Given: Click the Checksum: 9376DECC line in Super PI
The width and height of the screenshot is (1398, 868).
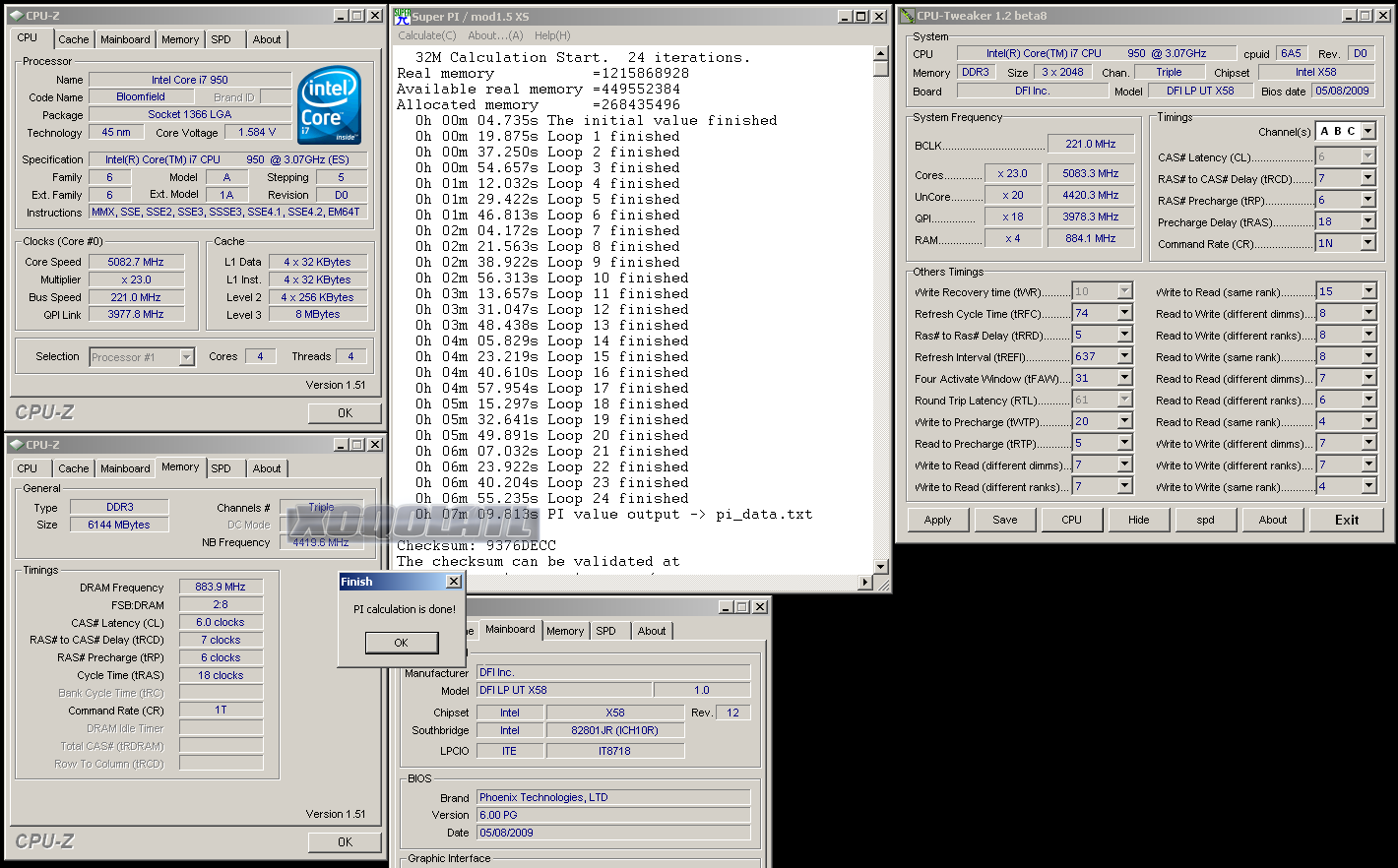Looking at the screenshot, I should point(477,545).
